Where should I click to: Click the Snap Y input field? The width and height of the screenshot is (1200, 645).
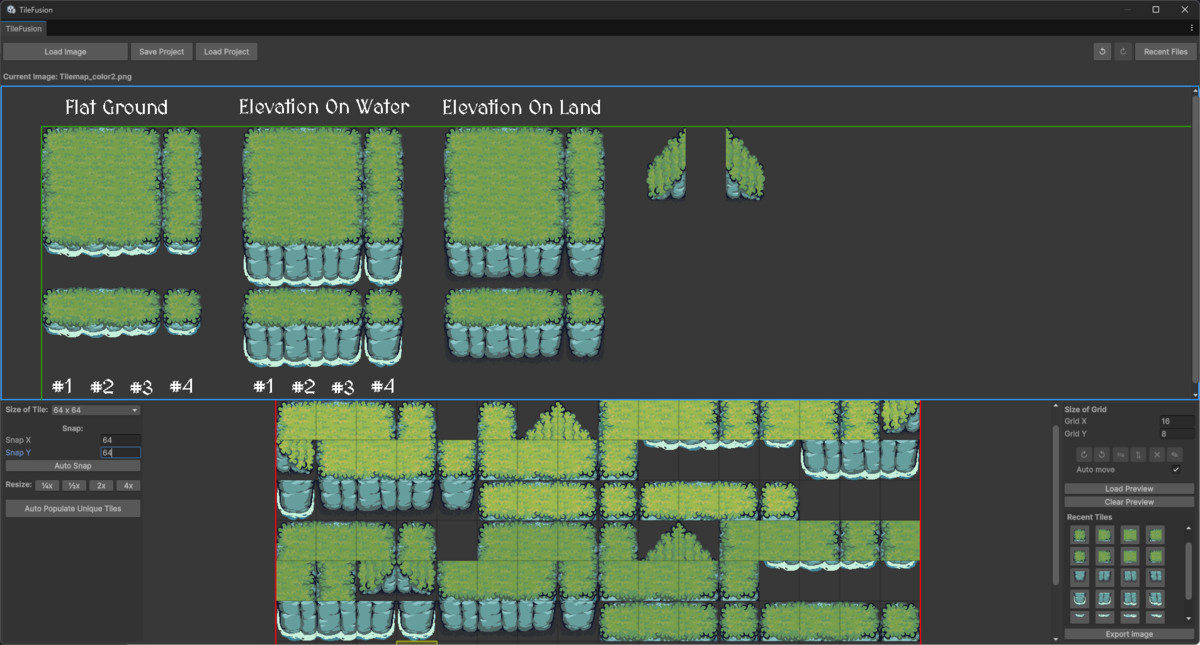click(120, 452)
